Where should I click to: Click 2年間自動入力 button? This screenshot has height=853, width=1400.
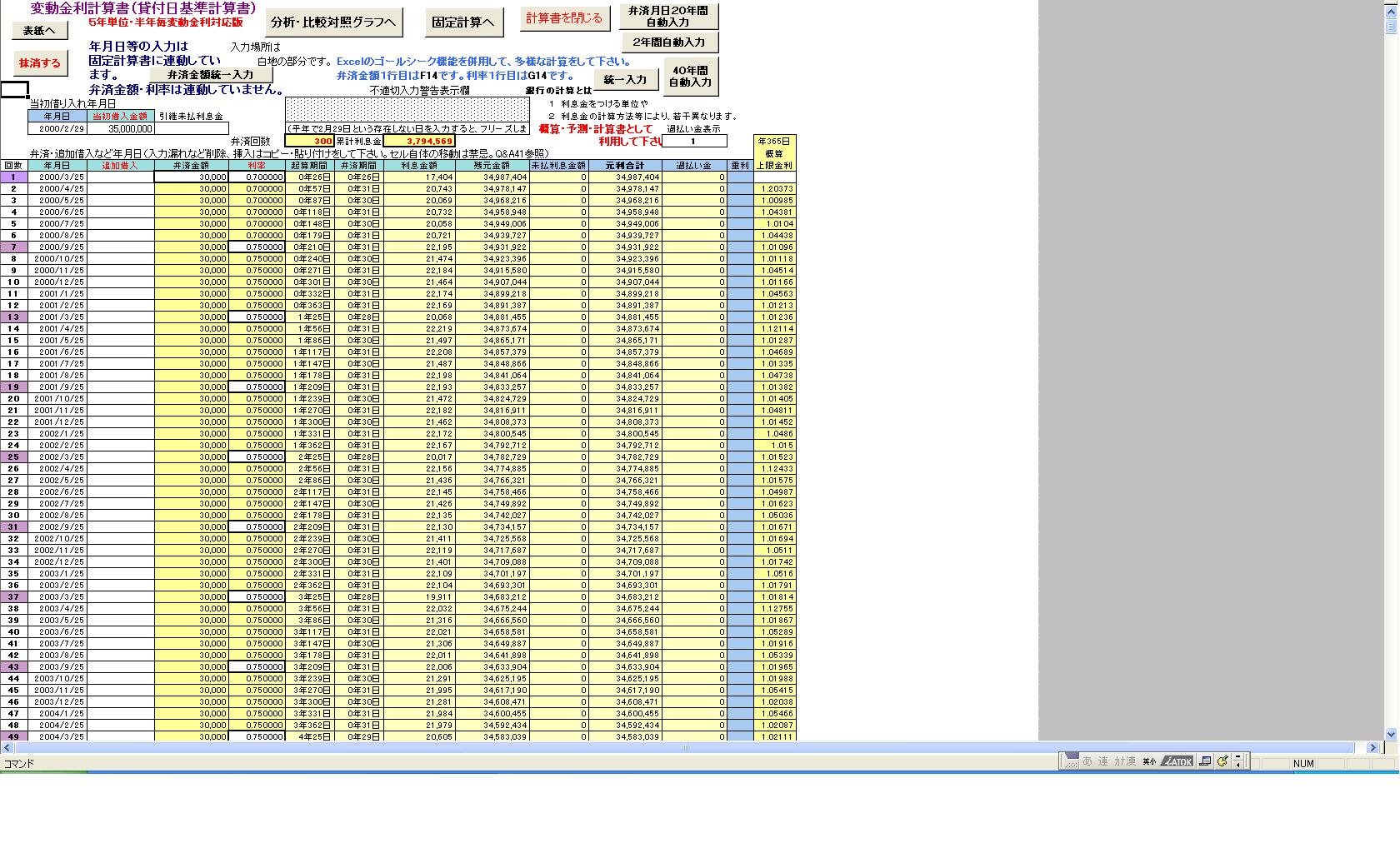[x=669, y=42]
